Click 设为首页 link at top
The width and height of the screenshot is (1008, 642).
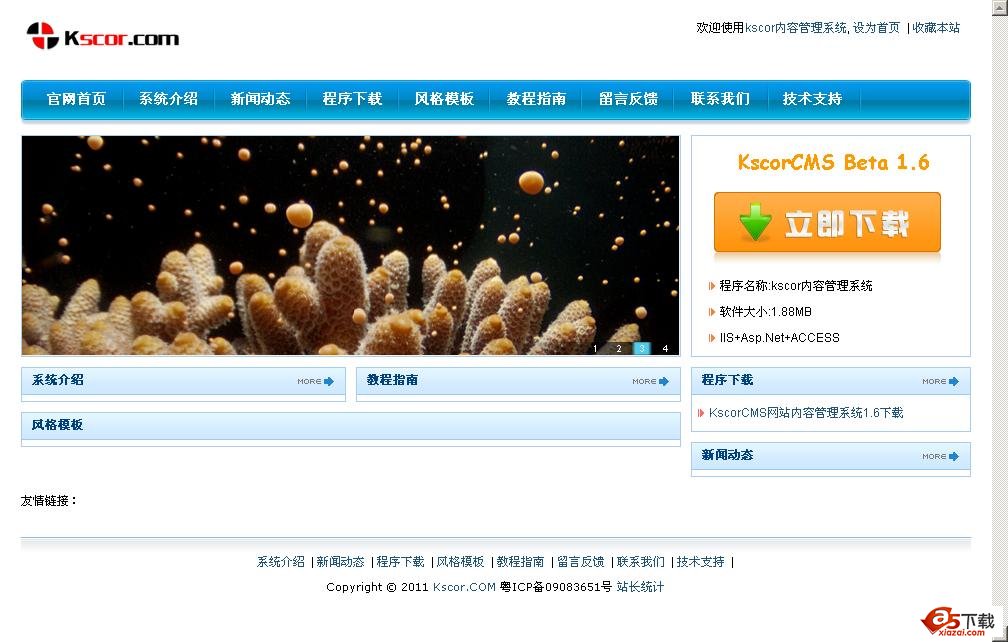(x=876, y=28)
